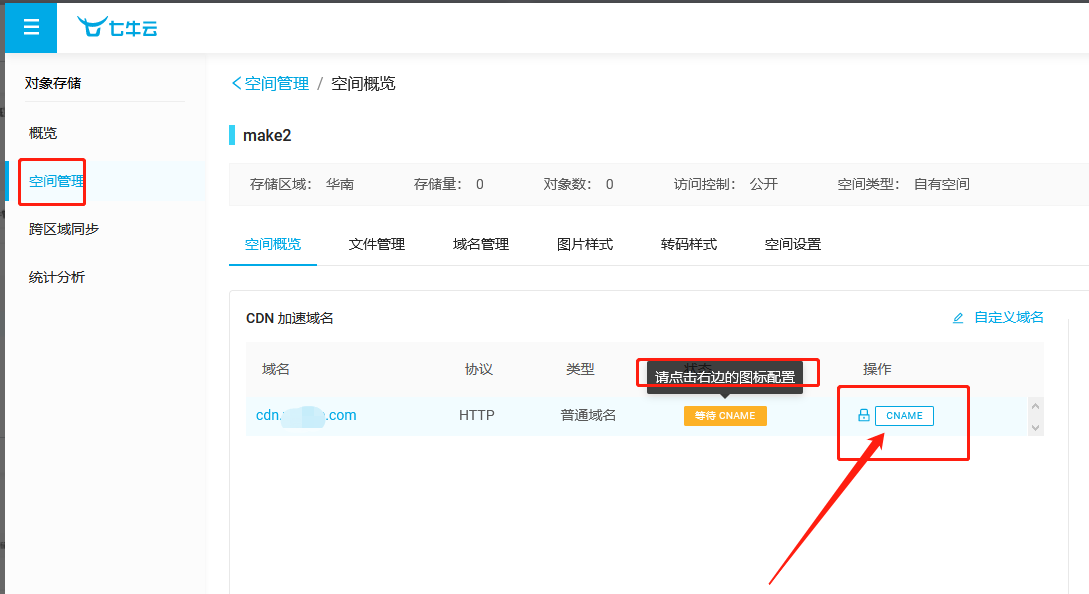This screenshot has width=1089, height=594.
Task: Open the 空间设置 tab
Action: (792, 245)
